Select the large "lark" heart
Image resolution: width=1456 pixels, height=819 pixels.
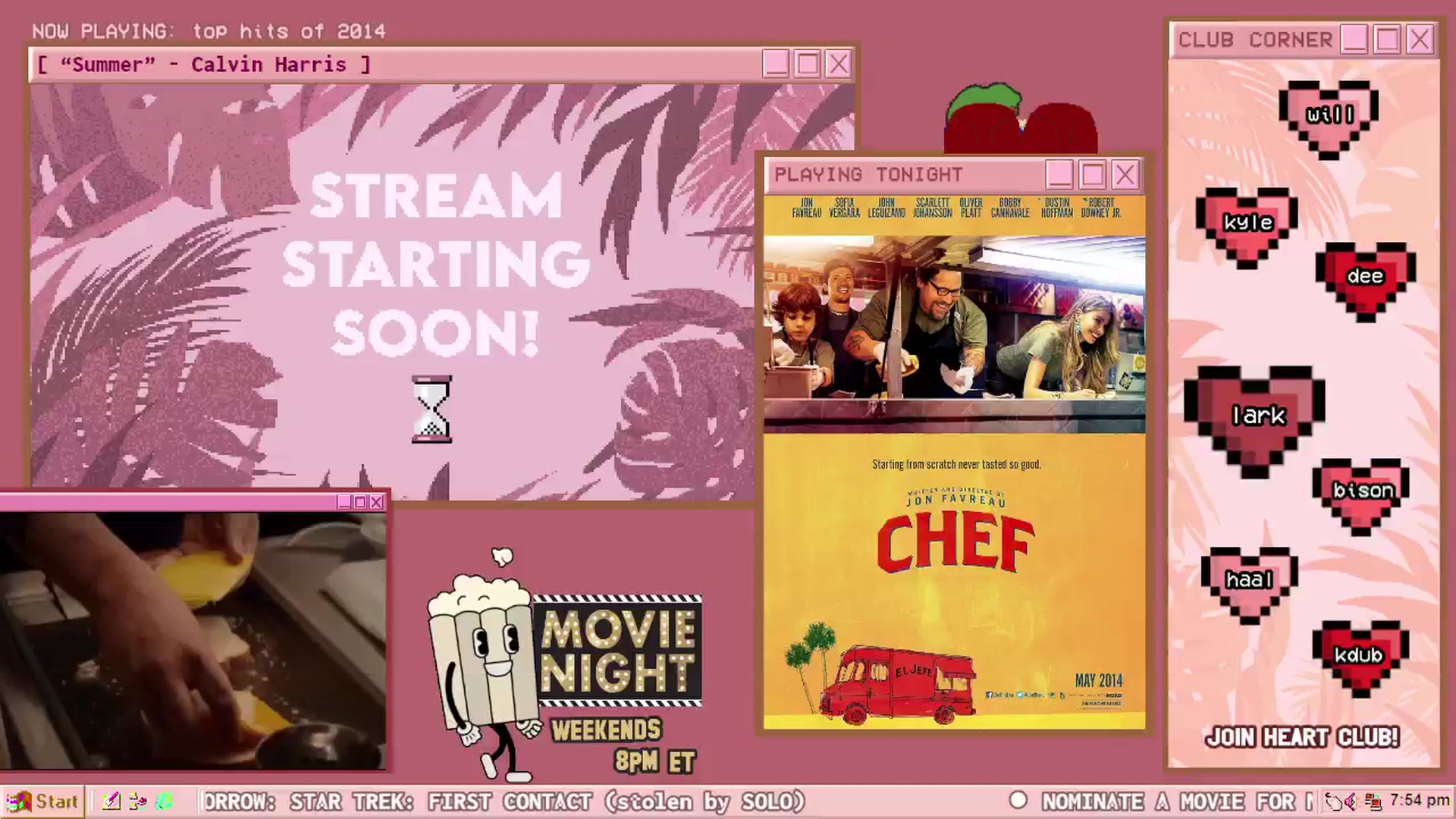1254,421
